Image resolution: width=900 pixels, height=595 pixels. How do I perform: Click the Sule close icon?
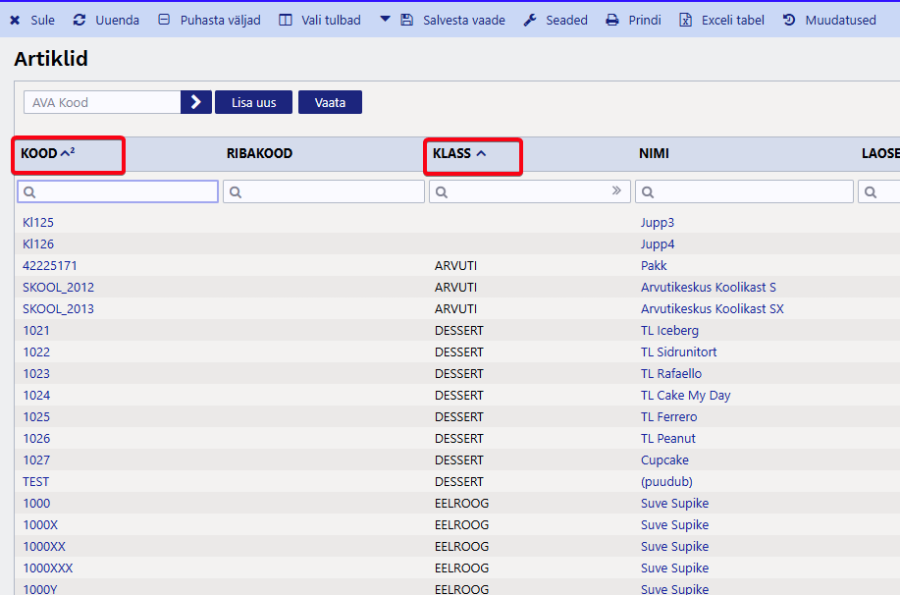(x=15, y=20)
